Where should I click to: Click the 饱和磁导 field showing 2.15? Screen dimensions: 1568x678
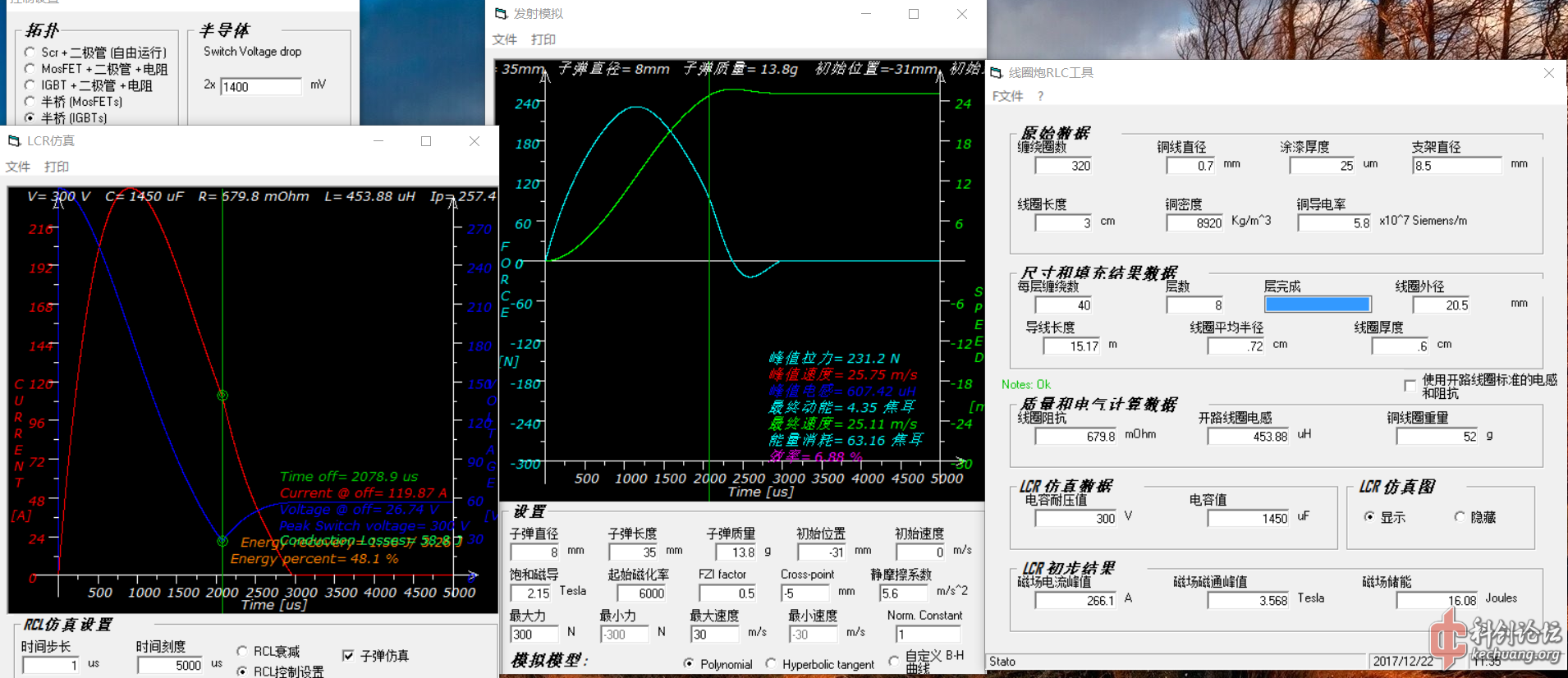pos(530,593)
